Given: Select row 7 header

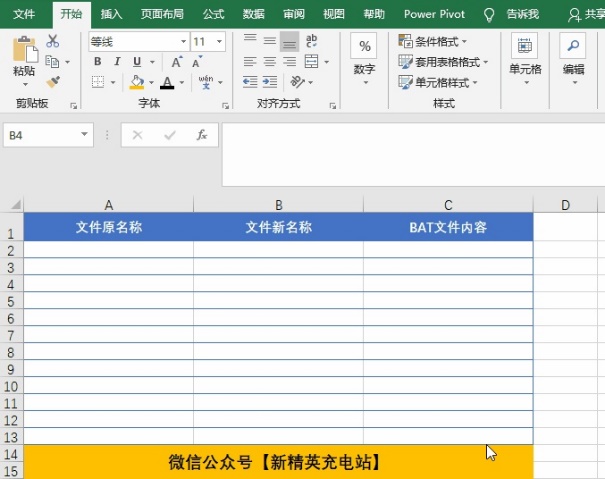Looking at the screenshot, I should (x=11, y=335).
